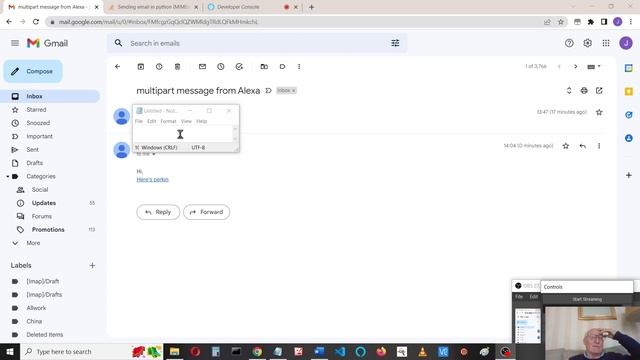
Task: Open the Labels tag icon in toolbar
Action: tap(282, 67)
